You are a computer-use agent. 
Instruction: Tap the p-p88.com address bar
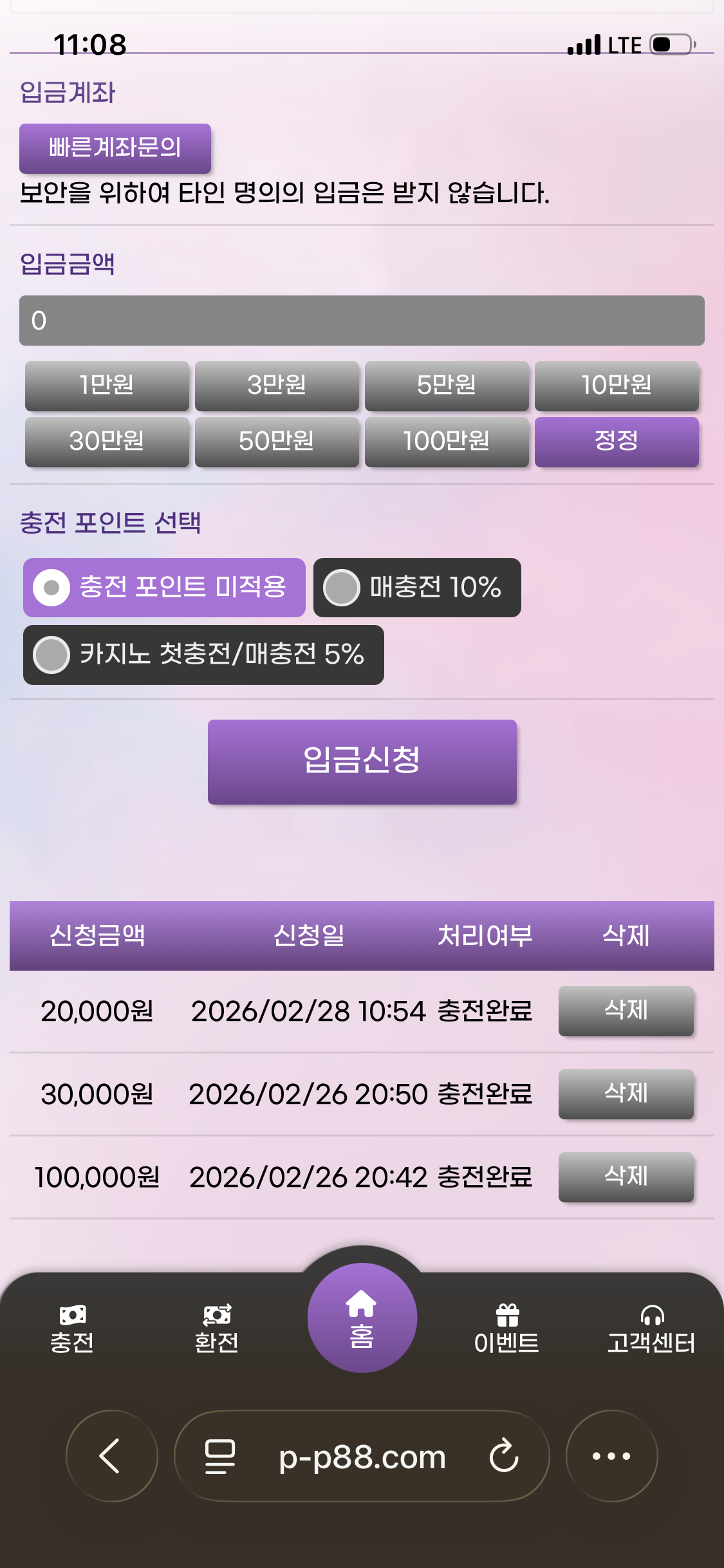click(362, 1456)
